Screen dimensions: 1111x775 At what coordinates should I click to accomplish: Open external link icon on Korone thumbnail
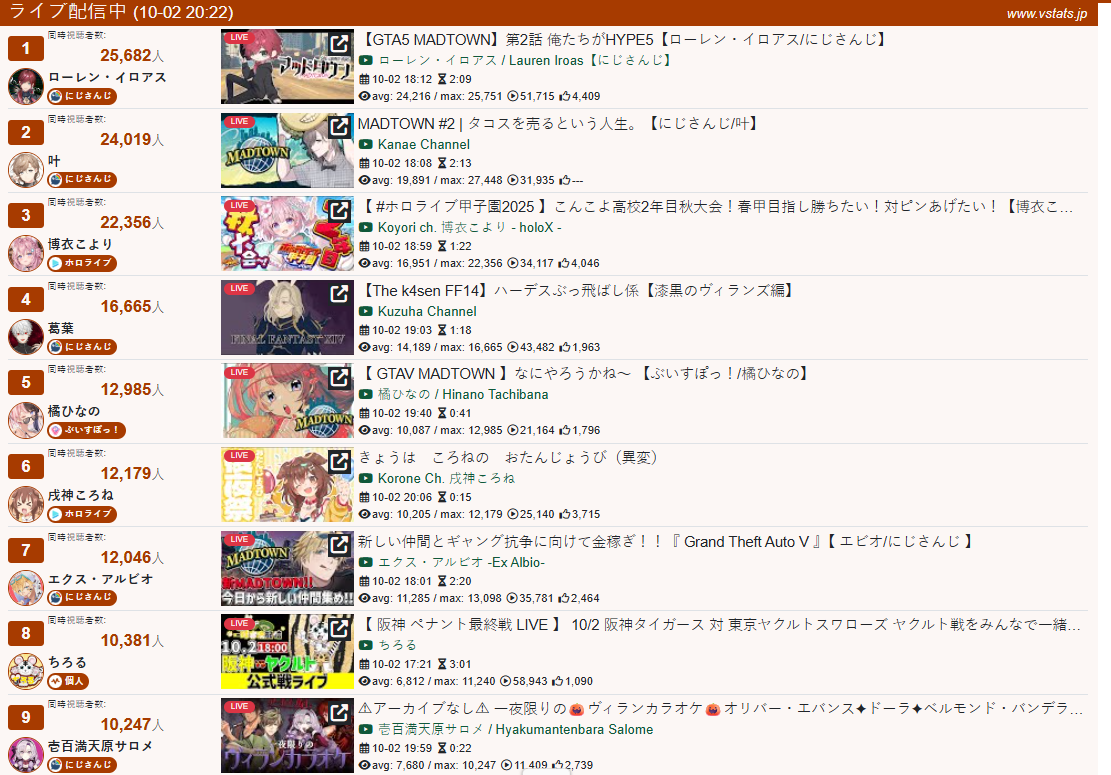339,460
